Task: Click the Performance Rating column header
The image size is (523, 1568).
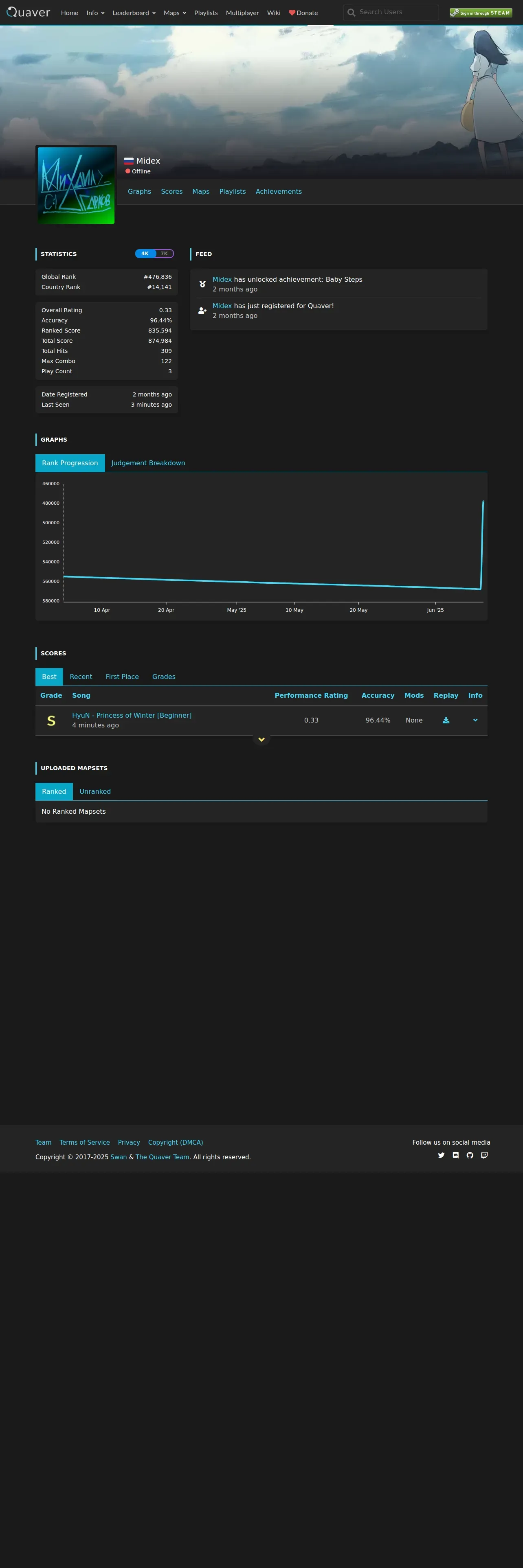Action: pyautogui.click(x=311, y=696)
